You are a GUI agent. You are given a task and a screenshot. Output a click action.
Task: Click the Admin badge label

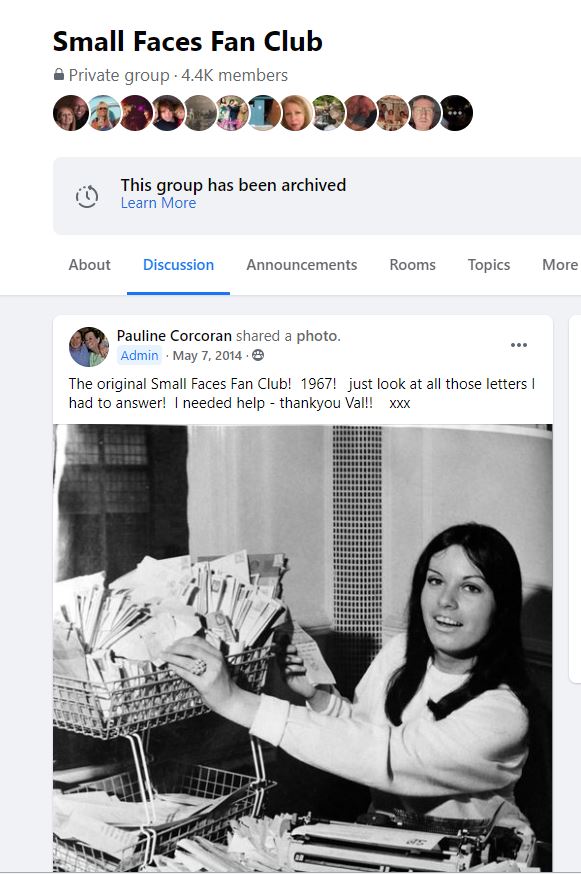(x=139, y=356)
